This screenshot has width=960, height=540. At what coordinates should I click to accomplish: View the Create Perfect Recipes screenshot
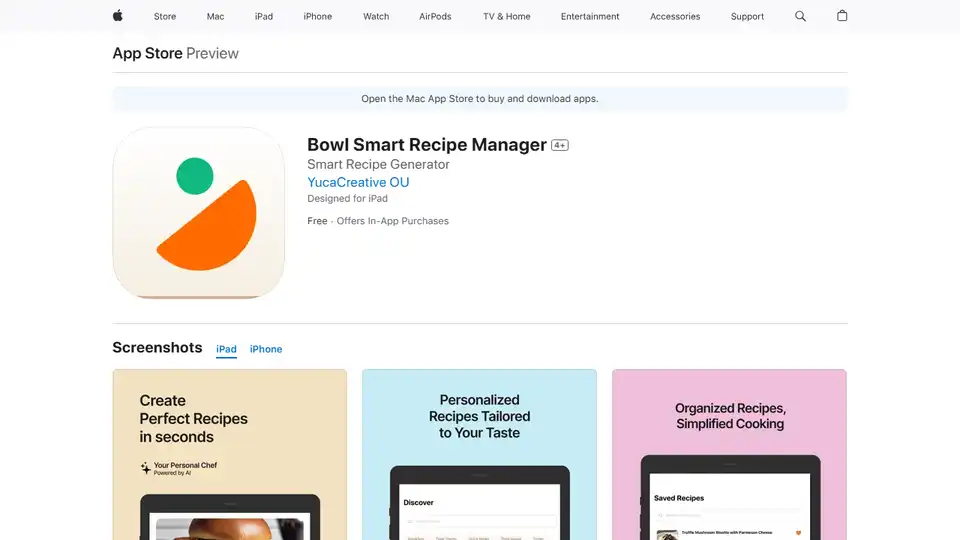(x=230, y=454)
